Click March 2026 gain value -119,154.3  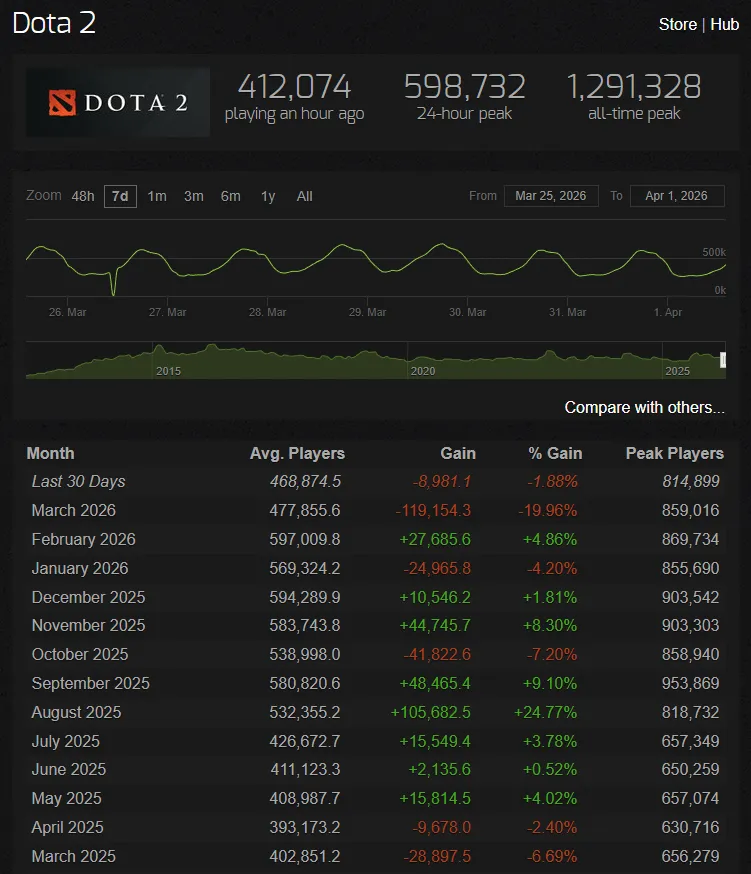pos(433,510)
